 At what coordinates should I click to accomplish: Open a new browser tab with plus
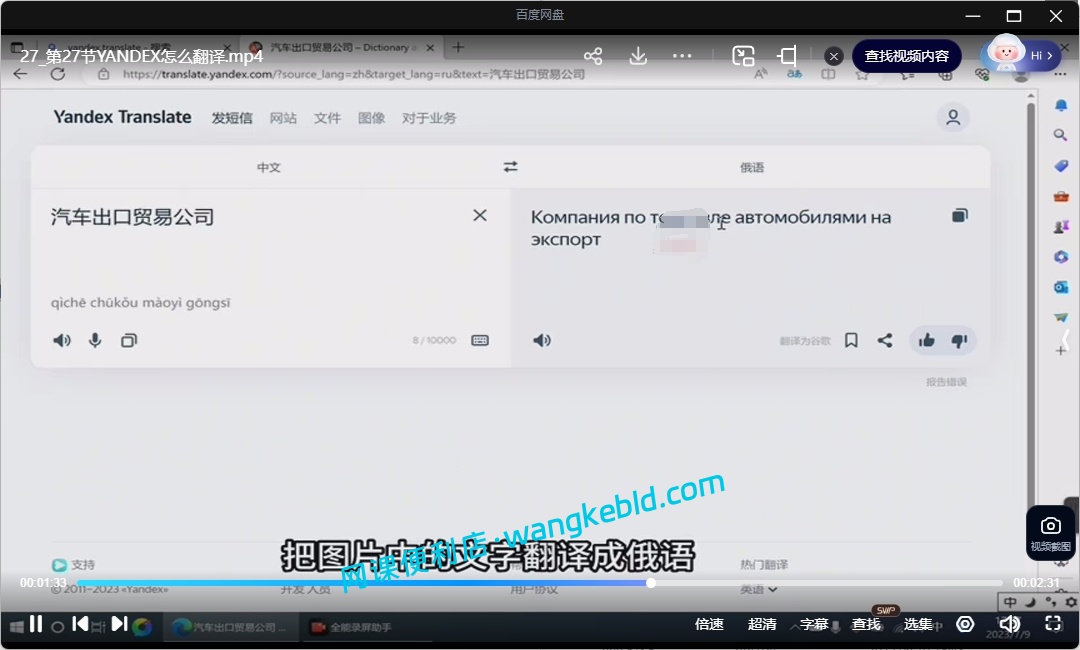point(458,47)
